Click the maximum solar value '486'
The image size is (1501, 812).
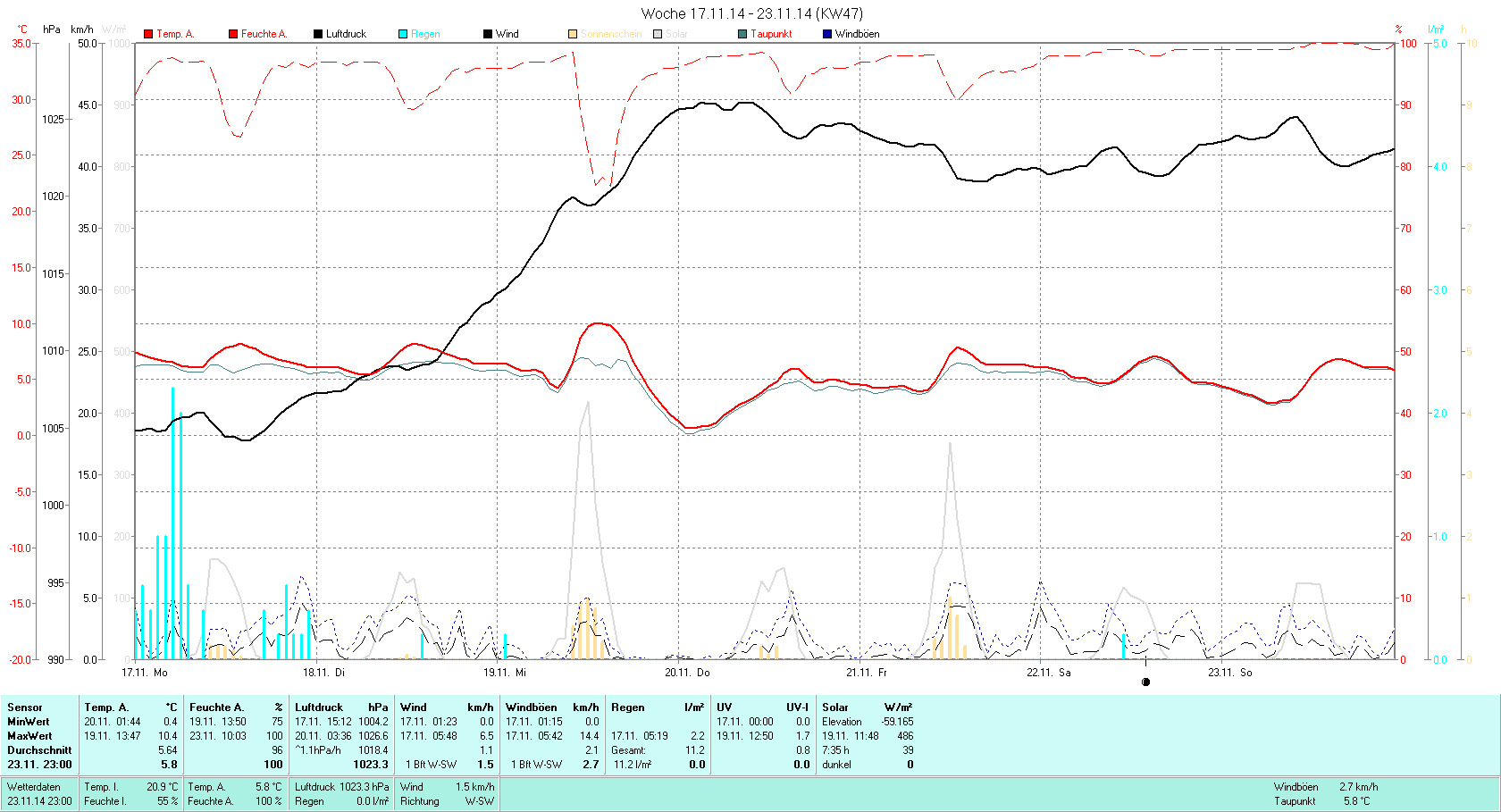pyautogui.click(x=905, y=736)
